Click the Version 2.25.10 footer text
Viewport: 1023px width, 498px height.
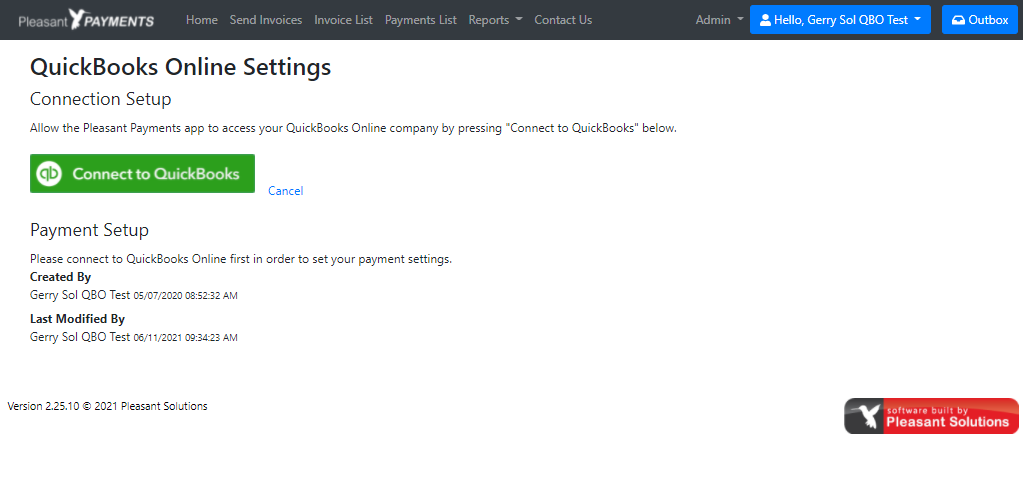tap(108, 406)
